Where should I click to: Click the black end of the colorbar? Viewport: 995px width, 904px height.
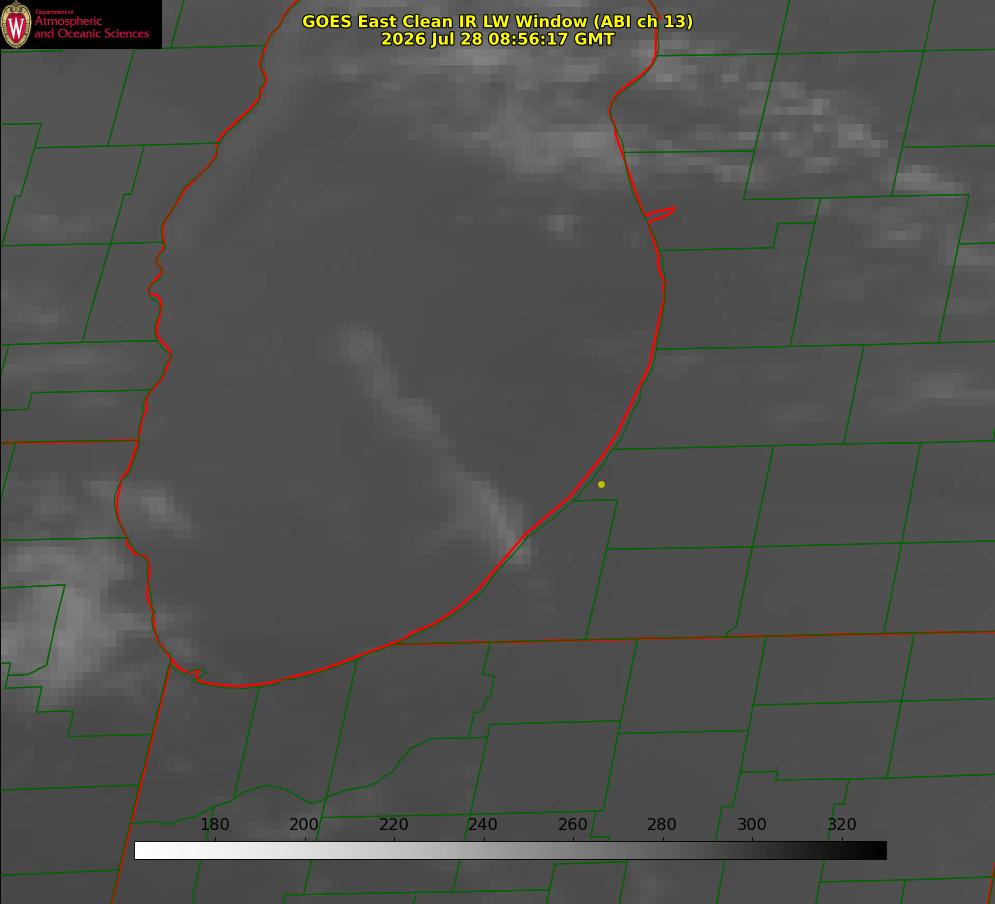878,851
